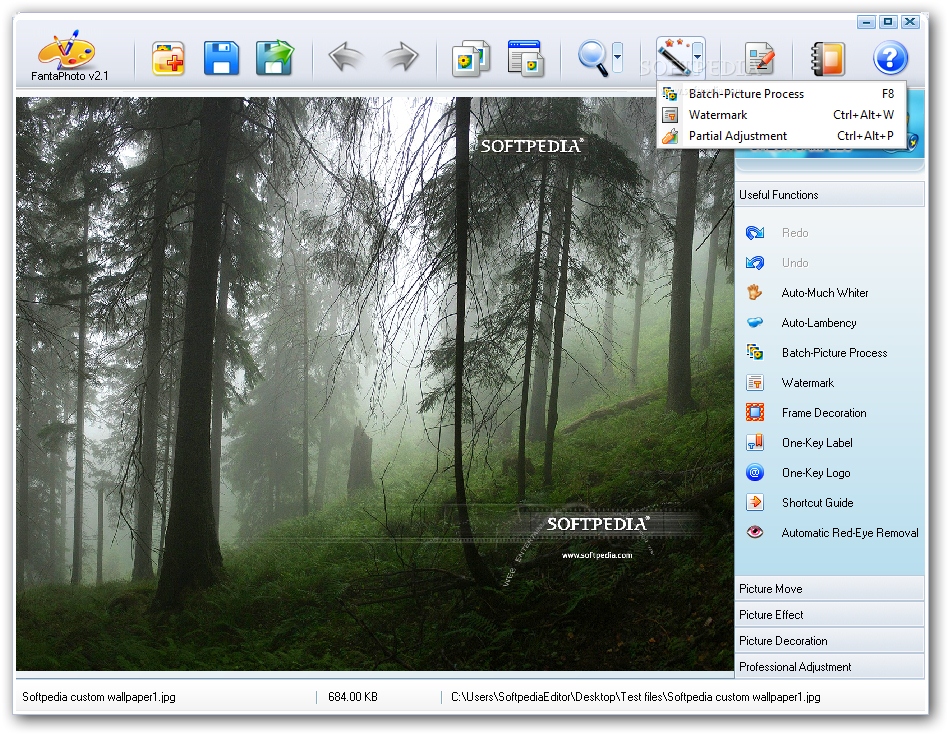The image size is (949, 735).
Task: Click the file name Softpedia custom wallpaper1.jpg in status bar
Action: 99,697
